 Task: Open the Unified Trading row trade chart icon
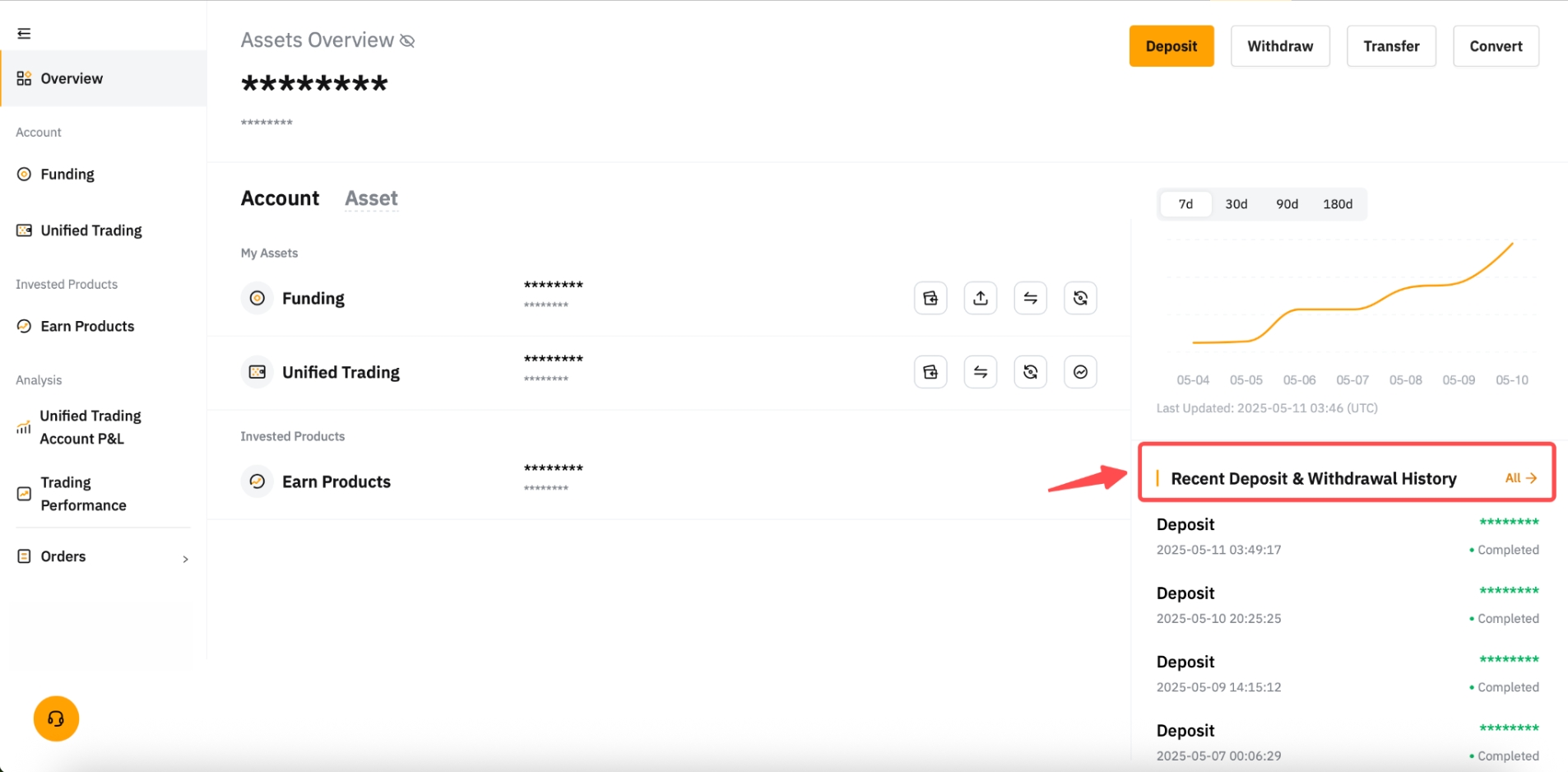pos(1080,372)
